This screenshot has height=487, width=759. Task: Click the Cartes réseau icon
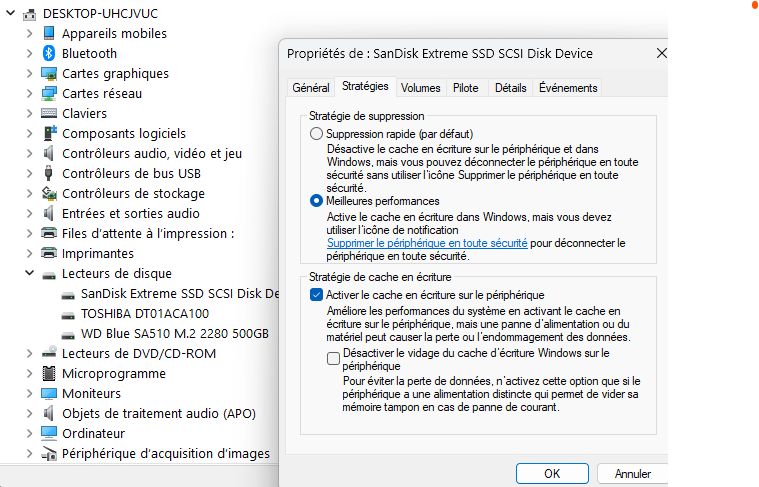click(x=49, y=93)
